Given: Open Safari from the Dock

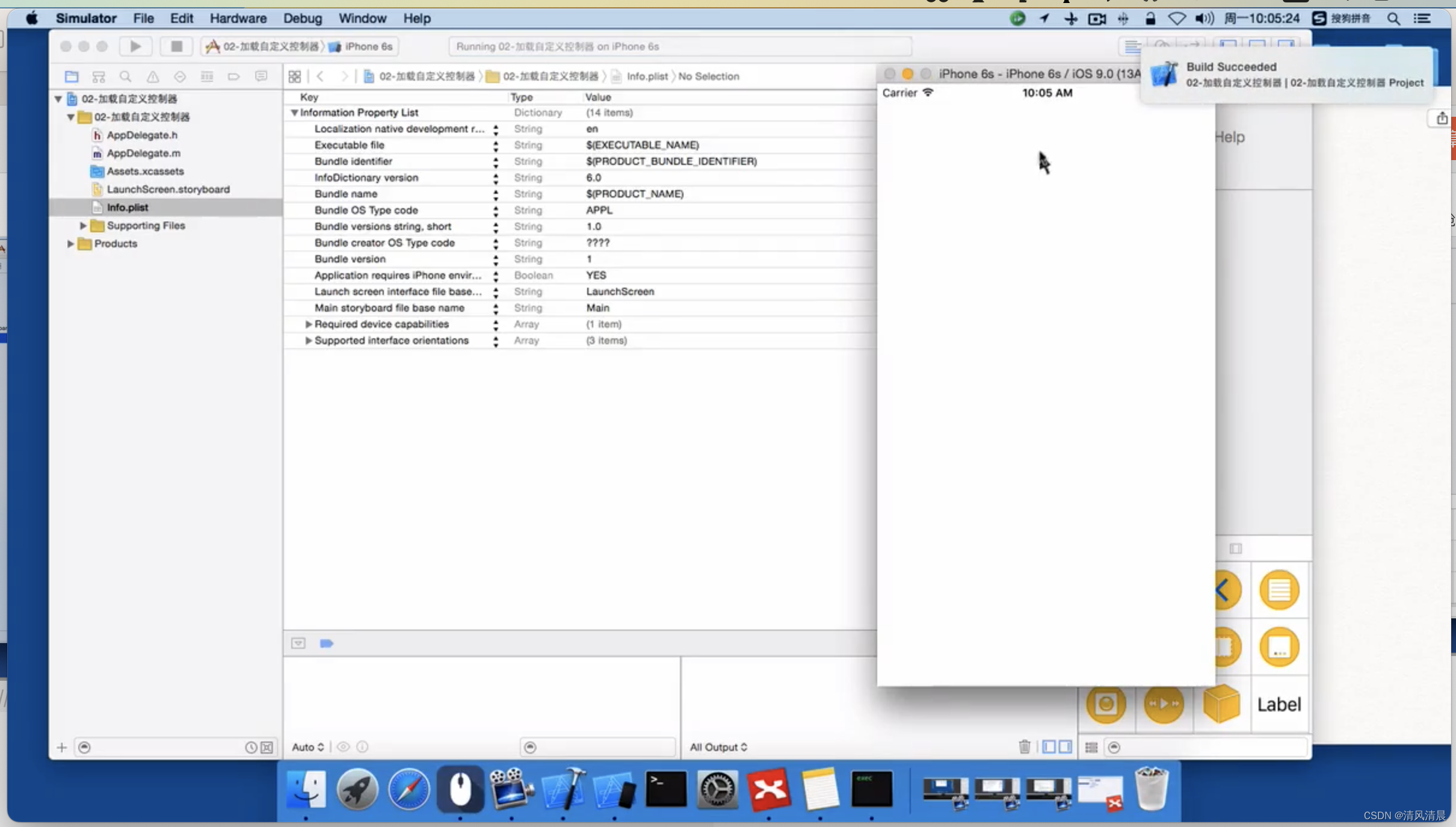Looking at the screenshot, I should click(409, 789).
